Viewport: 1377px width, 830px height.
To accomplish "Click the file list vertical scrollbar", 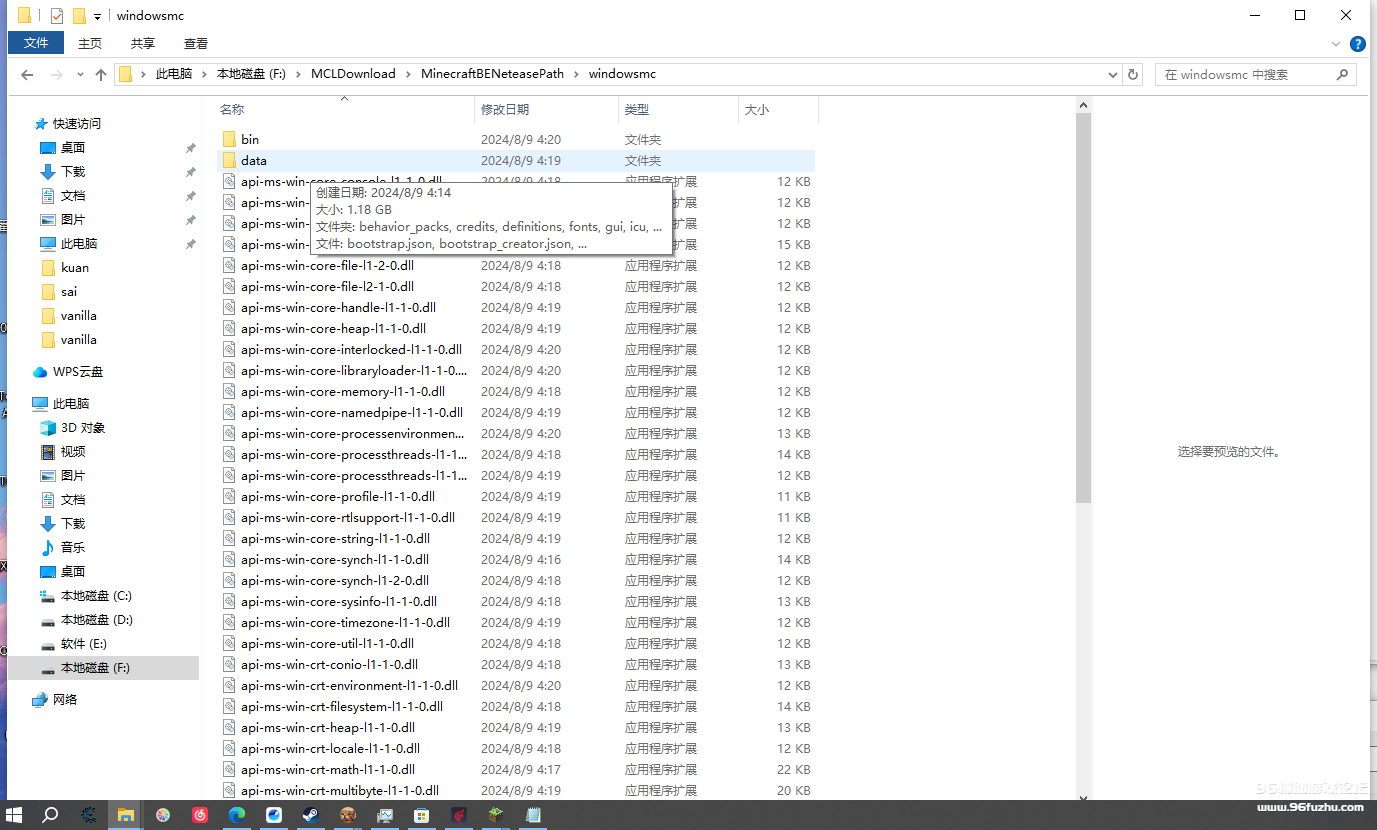I will tap(1083, 300).
